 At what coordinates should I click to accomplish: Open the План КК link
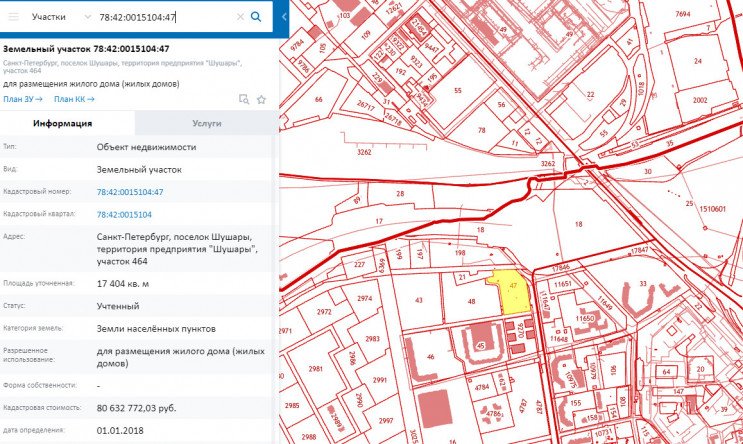click(74, 99)
